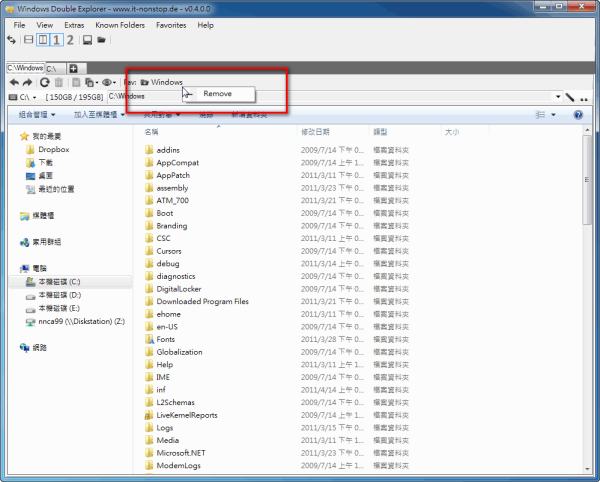This screenshot has height=482, width=600.
Task: Add a new tab with plus icon
Action: [73, 68]
